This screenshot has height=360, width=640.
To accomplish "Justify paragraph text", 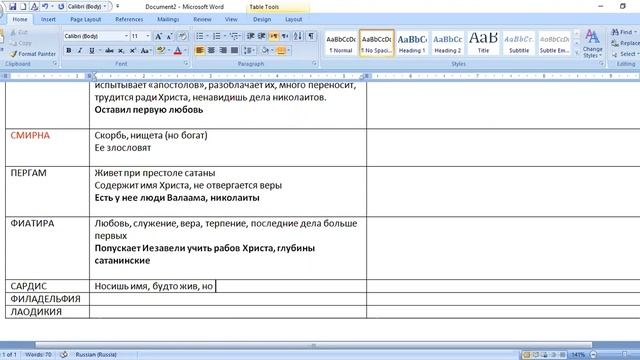I will [x=234, y=51].
